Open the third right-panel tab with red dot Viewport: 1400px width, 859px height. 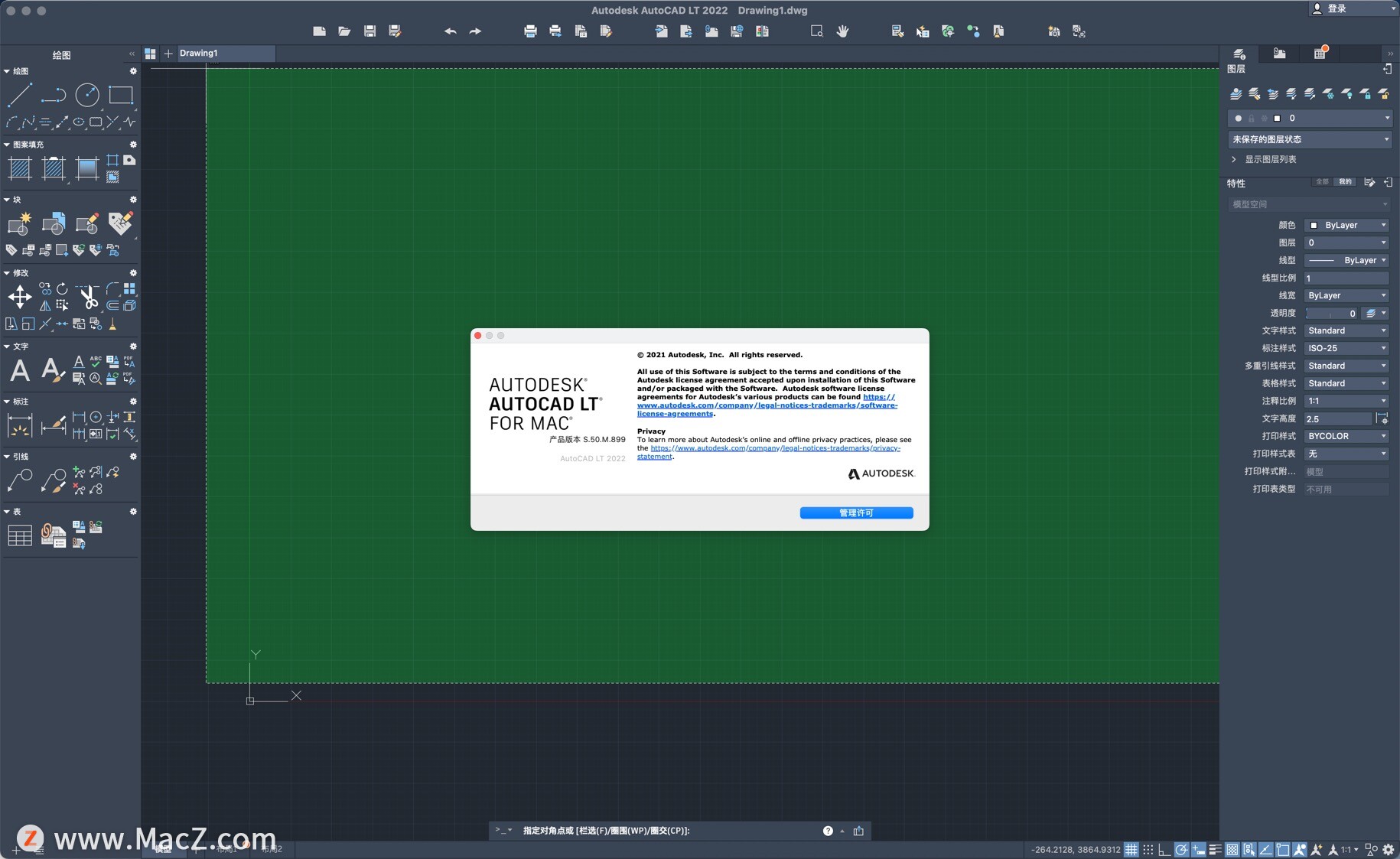[1320, 54]
